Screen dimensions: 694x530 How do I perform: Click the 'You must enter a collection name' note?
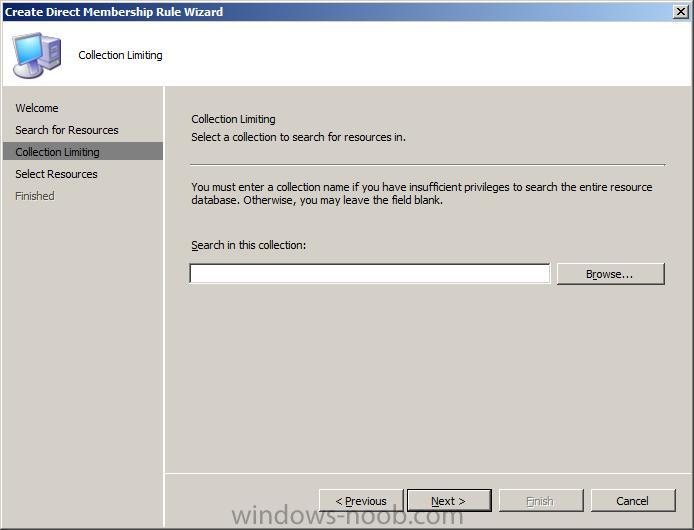422,193
